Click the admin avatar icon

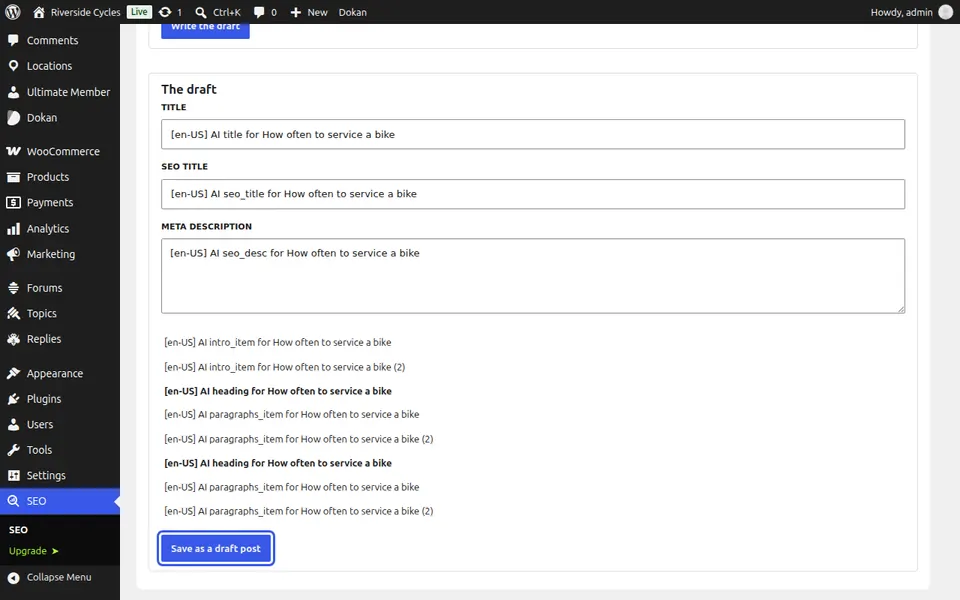[945, 12]
